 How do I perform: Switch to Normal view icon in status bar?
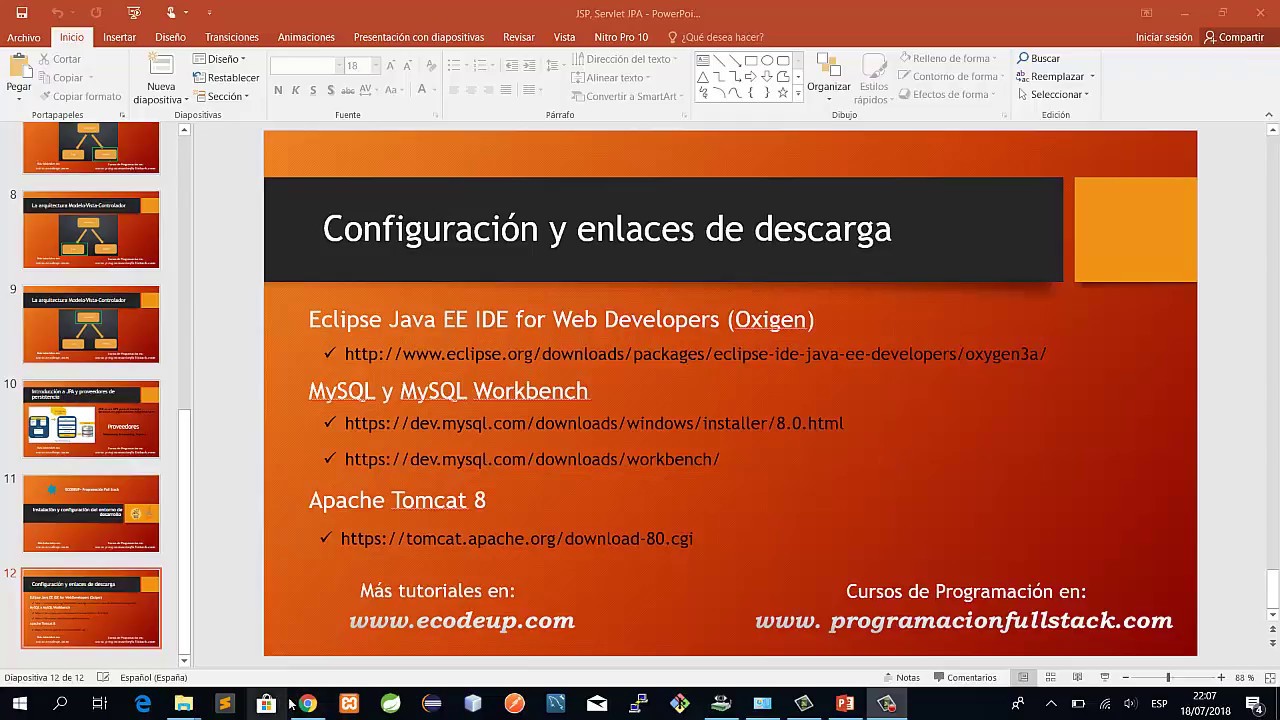click(x=1023, y=677)
